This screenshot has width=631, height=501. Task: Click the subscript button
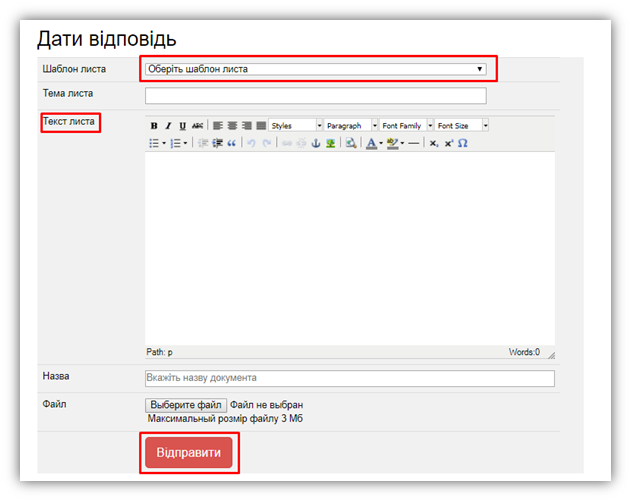(x=433, y=144)
